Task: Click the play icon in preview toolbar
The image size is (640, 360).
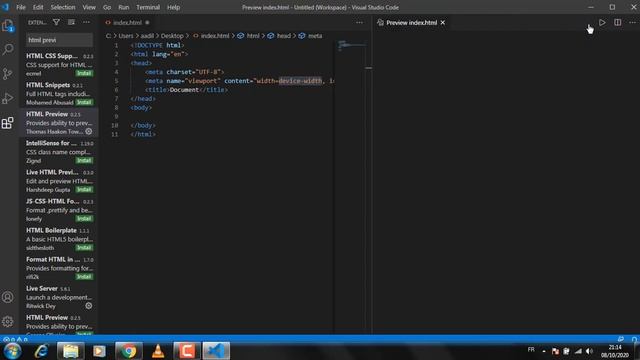Action: (x=602, y=22)
